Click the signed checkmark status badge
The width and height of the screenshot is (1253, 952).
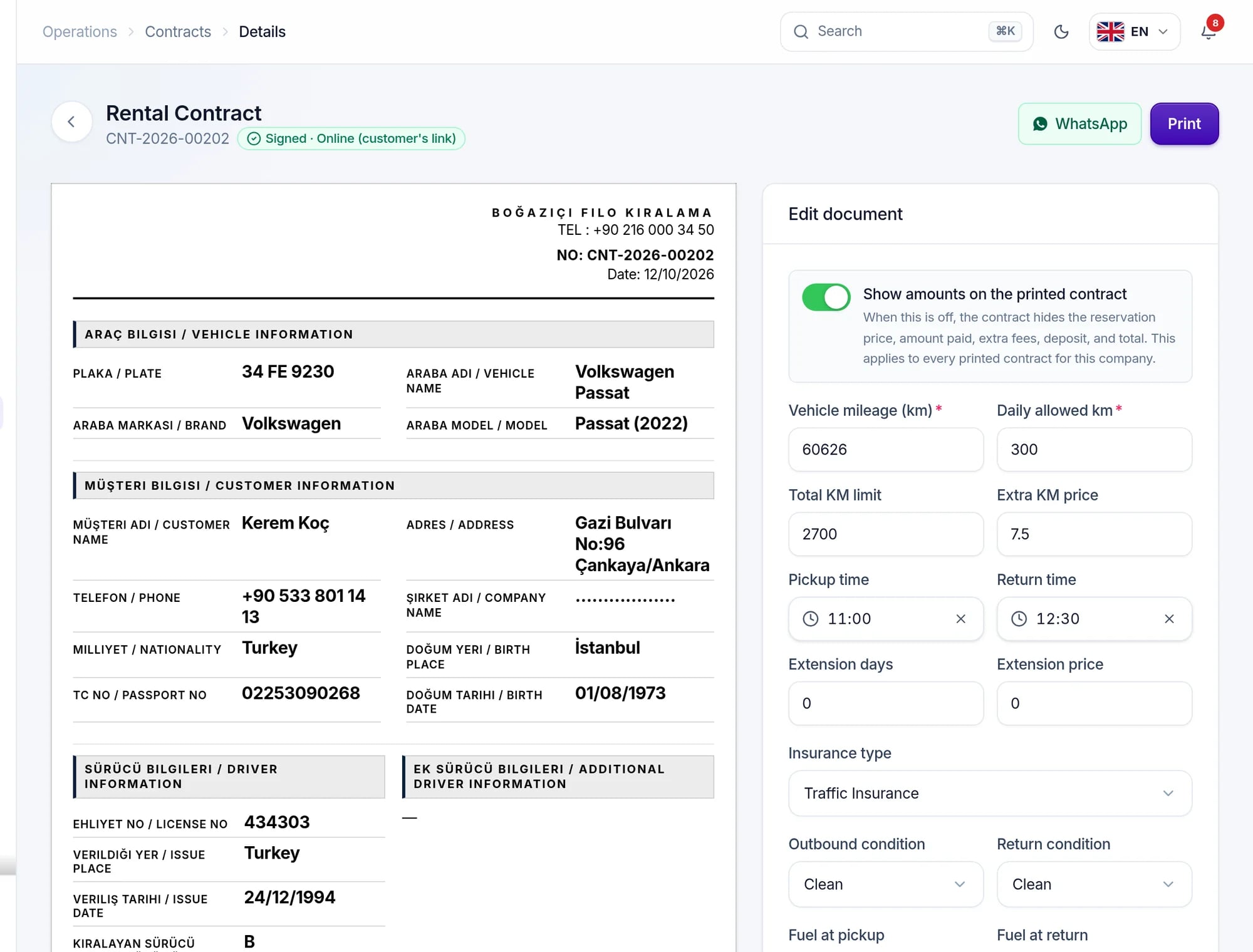[351, 138]
